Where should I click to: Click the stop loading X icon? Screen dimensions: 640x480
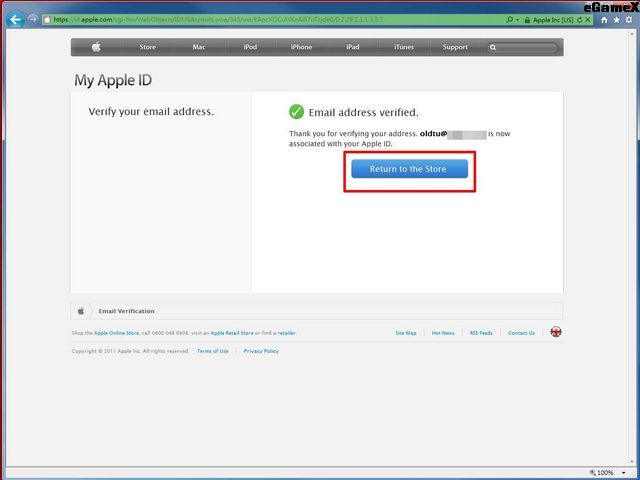coord(588,20)
